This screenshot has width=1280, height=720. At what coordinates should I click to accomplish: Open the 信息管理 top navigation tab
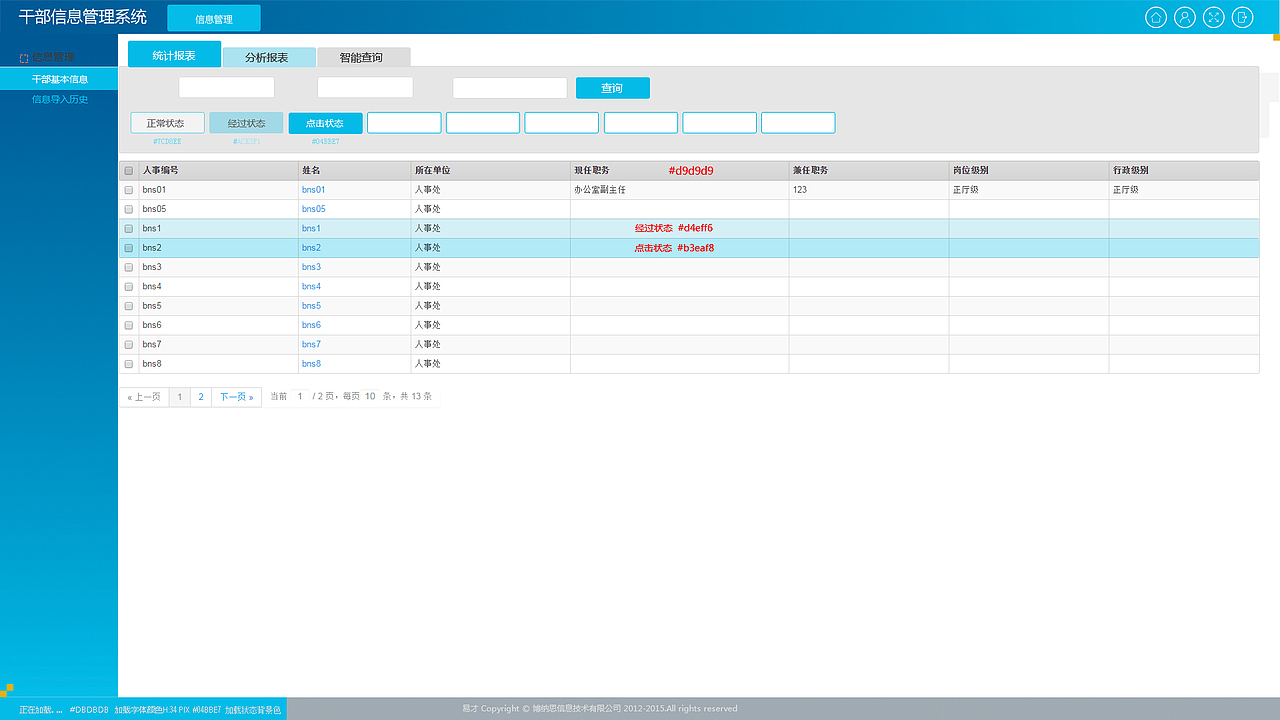pyautogui.click(x=214, y=18)
